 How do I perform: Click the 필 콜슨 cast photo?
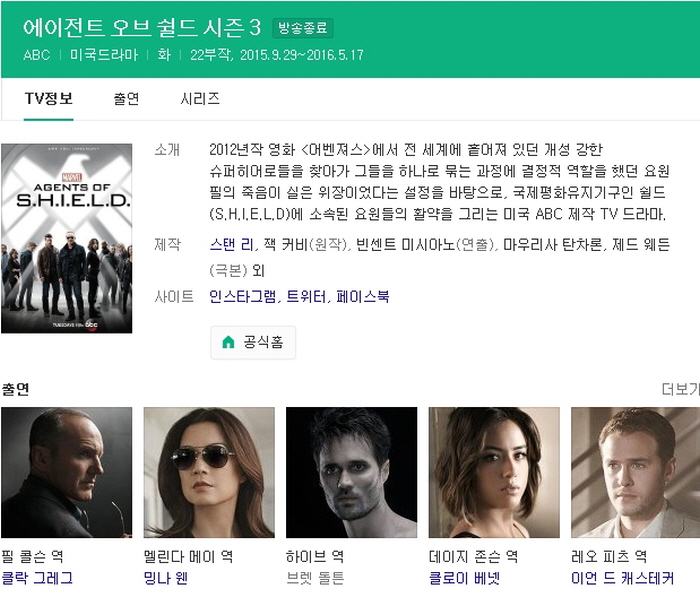67,472
